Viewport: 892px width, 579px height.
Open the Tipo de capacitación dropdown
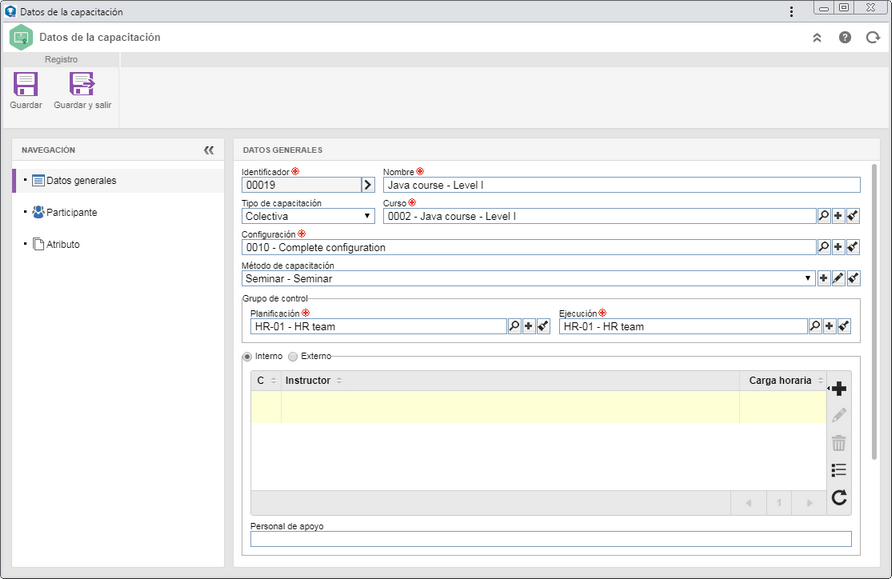point(308,216)
